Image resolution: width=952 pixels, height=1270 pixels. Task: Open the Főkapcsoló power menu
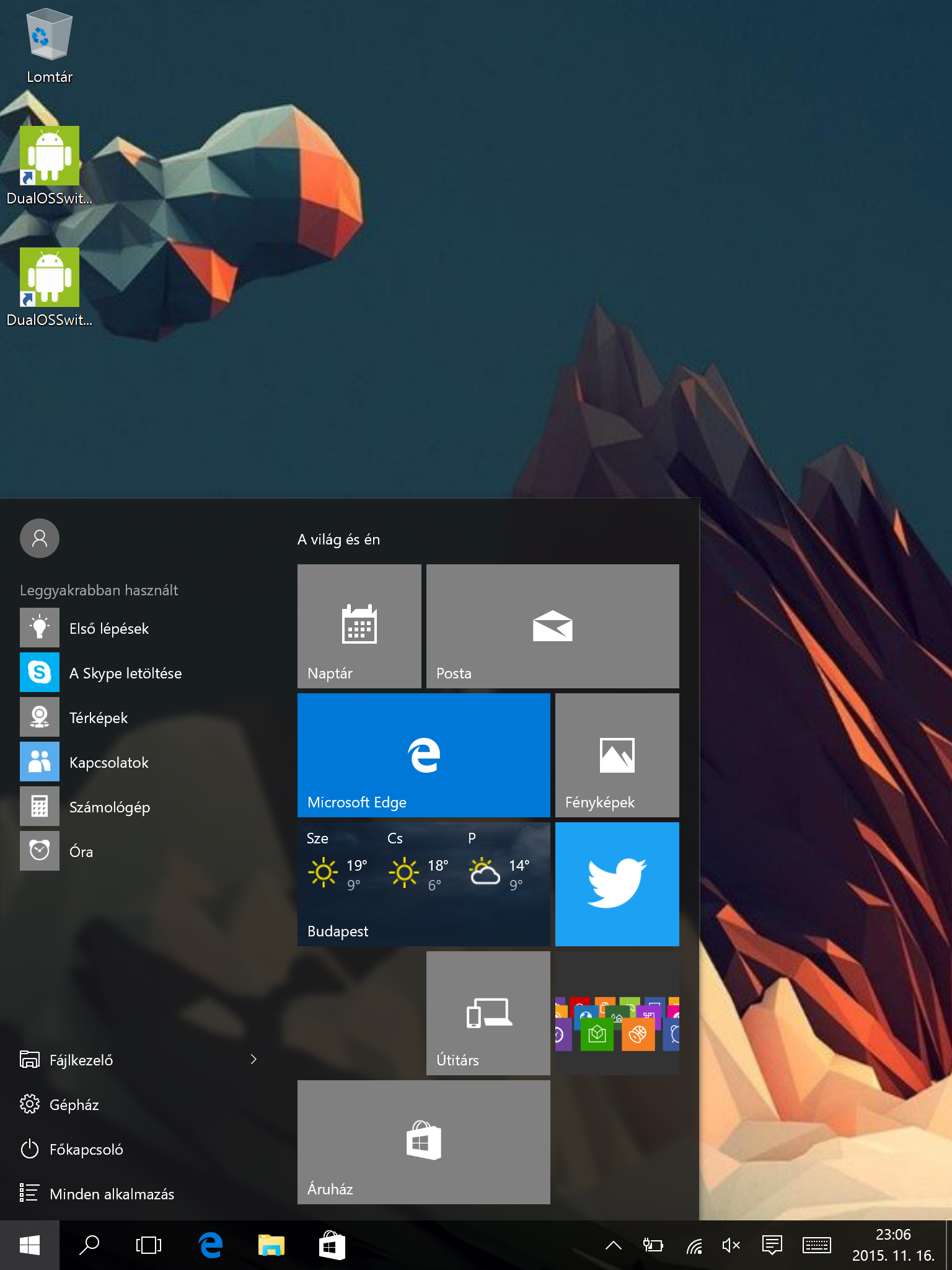86,1149
